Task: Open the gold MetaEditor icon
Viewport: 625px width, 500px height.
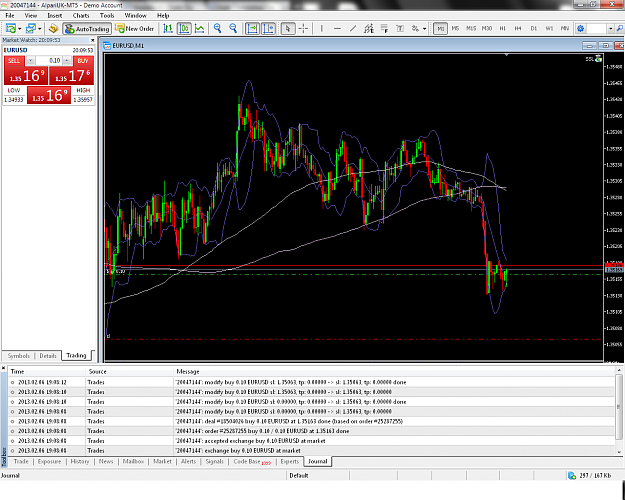Action: click(53, 29)
